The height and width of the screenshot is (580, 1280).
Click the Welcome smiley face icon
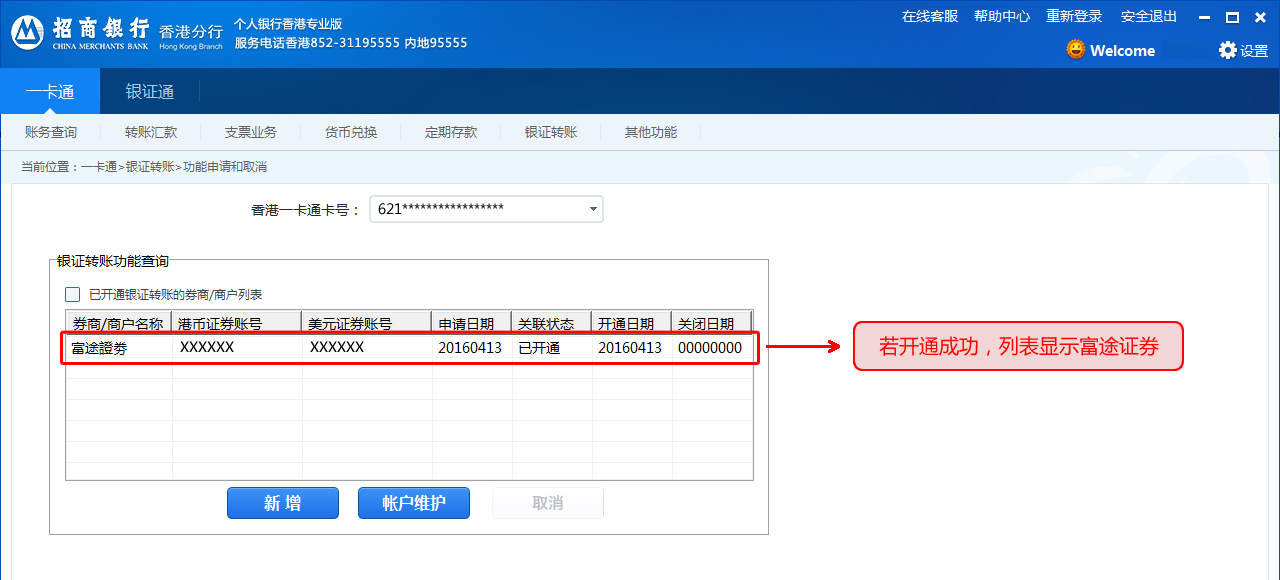coord(1076,49)
